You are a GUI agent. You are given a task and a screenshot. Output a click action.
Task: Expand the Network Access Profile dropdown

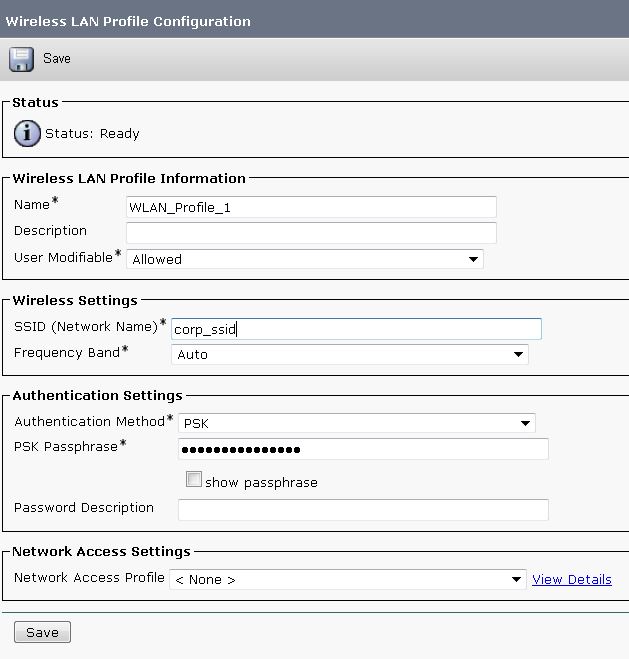(347, 579)
